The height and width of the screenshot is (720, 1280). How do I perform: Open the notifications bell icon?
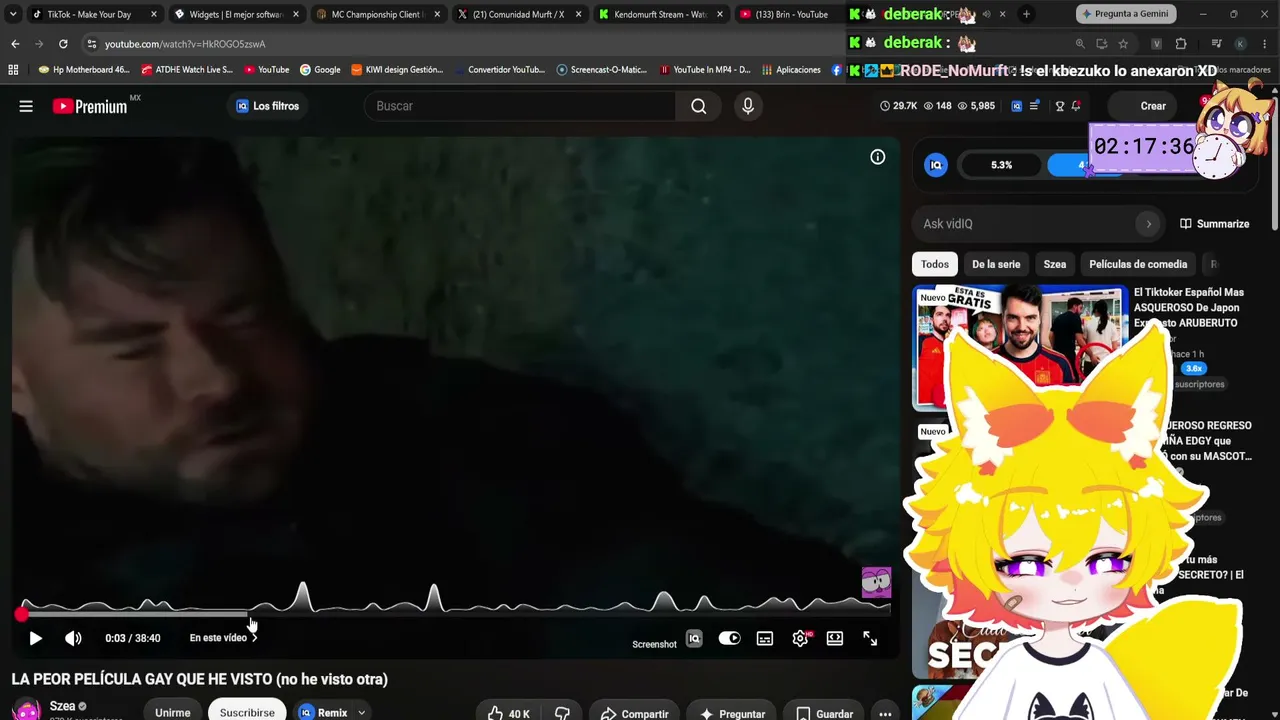pos(1076,106)
